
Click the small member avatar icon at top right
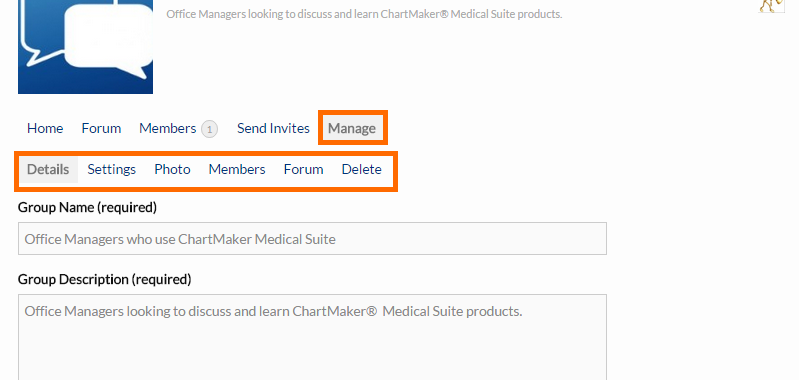point(771,6)
